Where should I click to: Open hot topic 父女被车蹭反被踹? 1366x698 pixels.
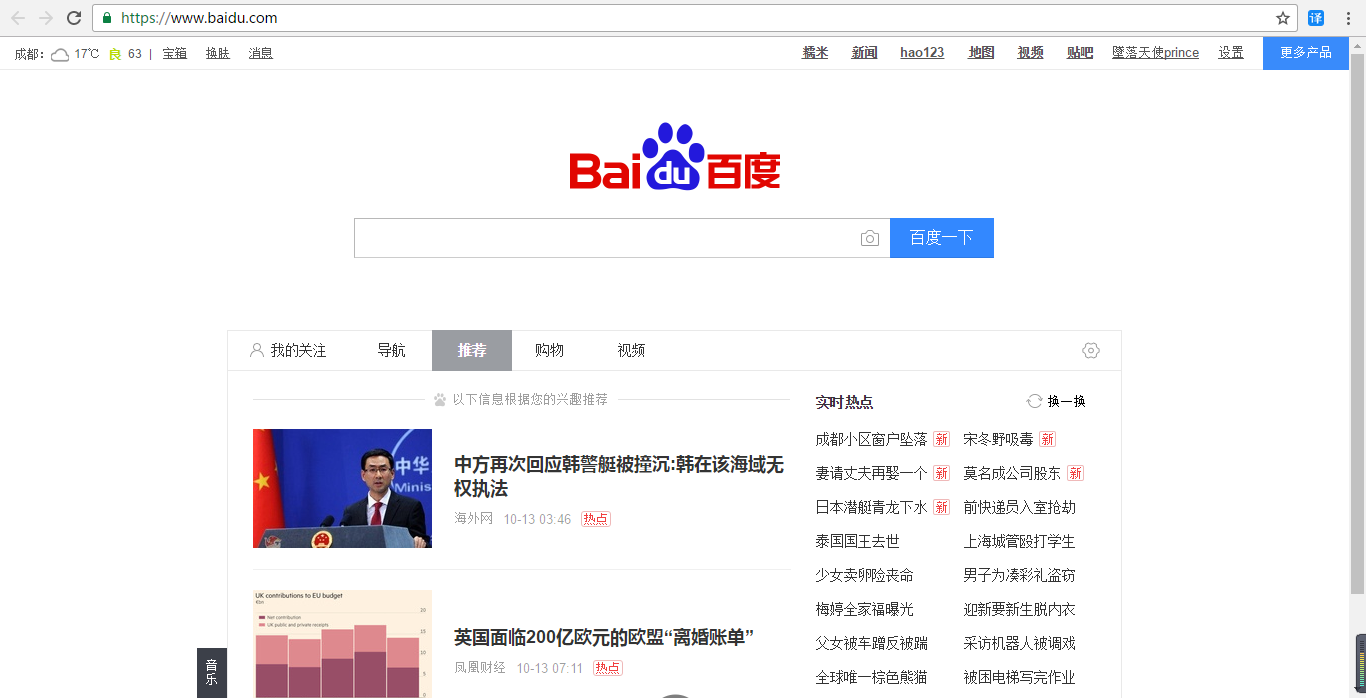tap(871, 643)
